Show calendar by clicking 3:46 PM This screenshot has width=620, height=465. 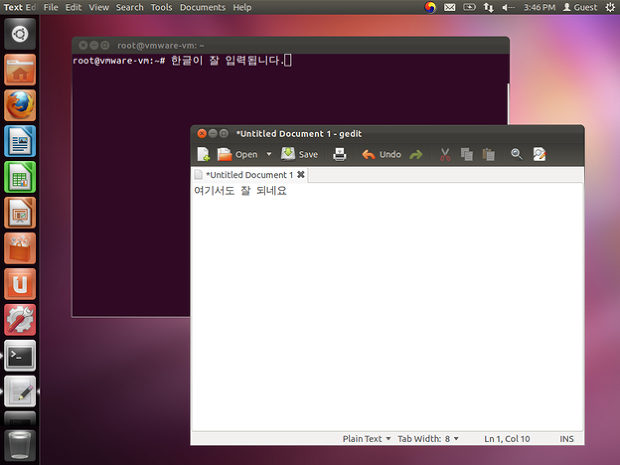point(539,7)
